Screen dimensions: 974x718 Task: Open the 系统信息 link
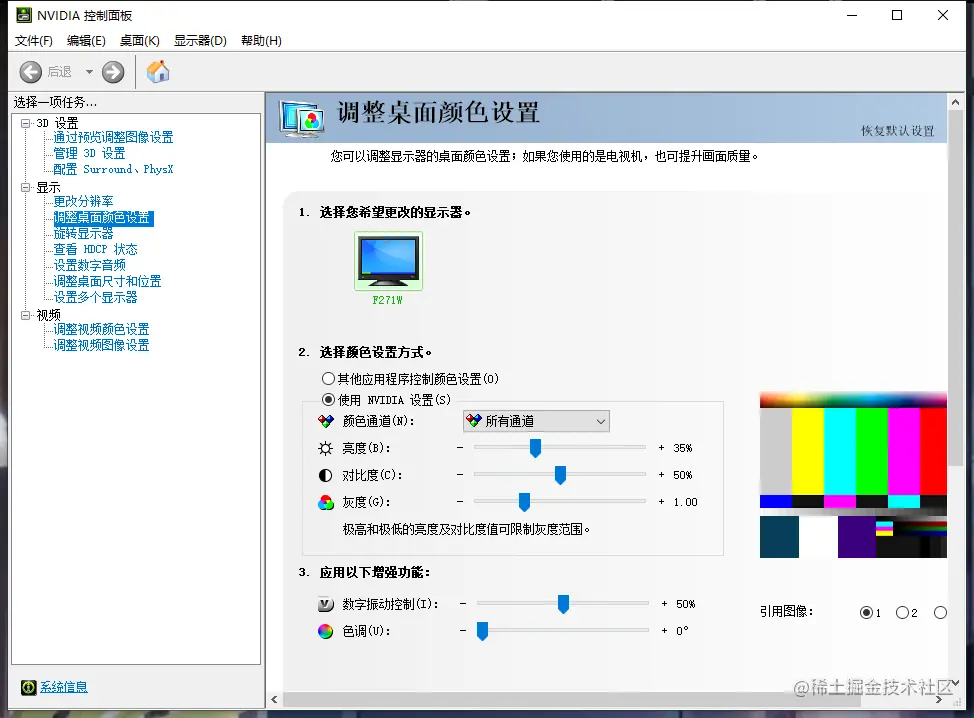point(63,687)
